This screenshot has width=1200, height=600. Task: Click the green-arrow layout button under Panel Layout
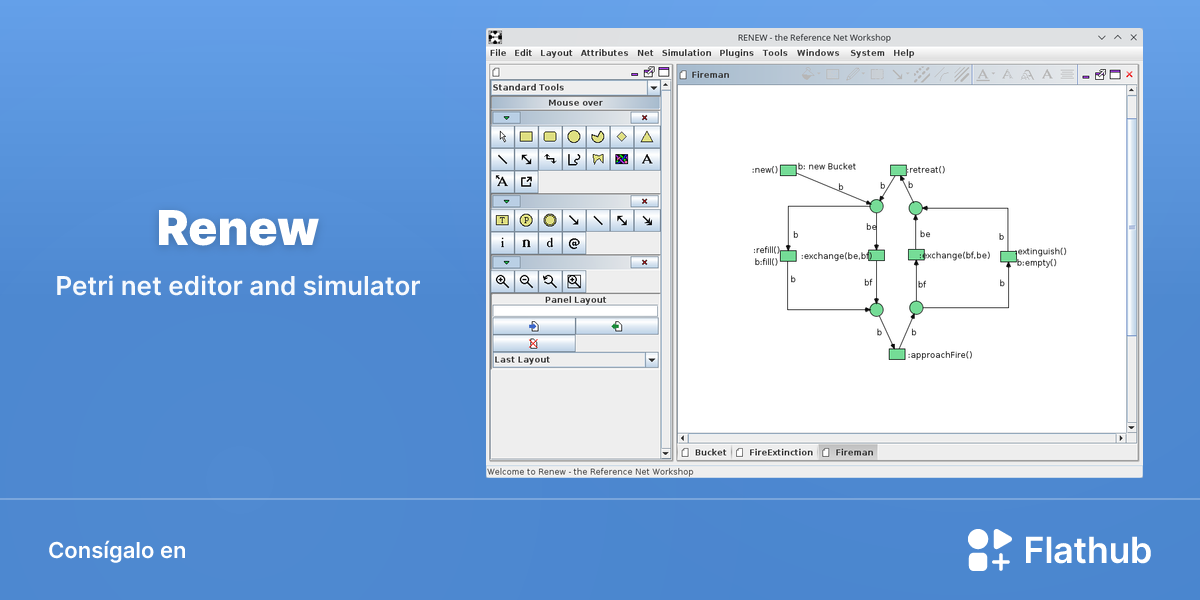pos(617,326)
